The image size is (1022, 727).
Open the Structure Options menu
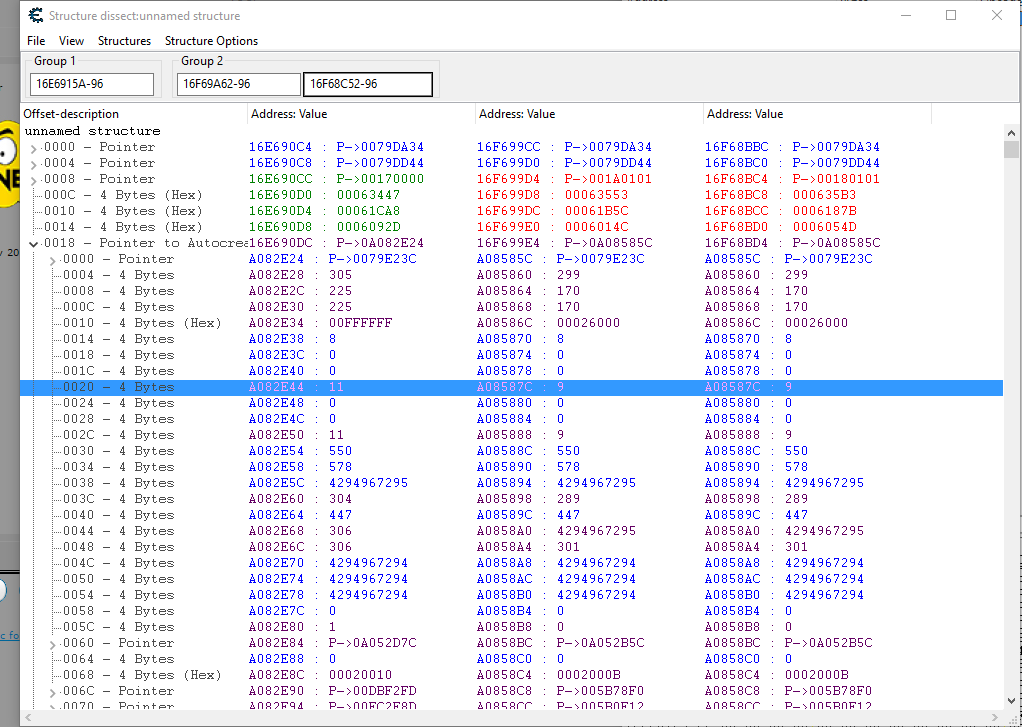point(211,40)
